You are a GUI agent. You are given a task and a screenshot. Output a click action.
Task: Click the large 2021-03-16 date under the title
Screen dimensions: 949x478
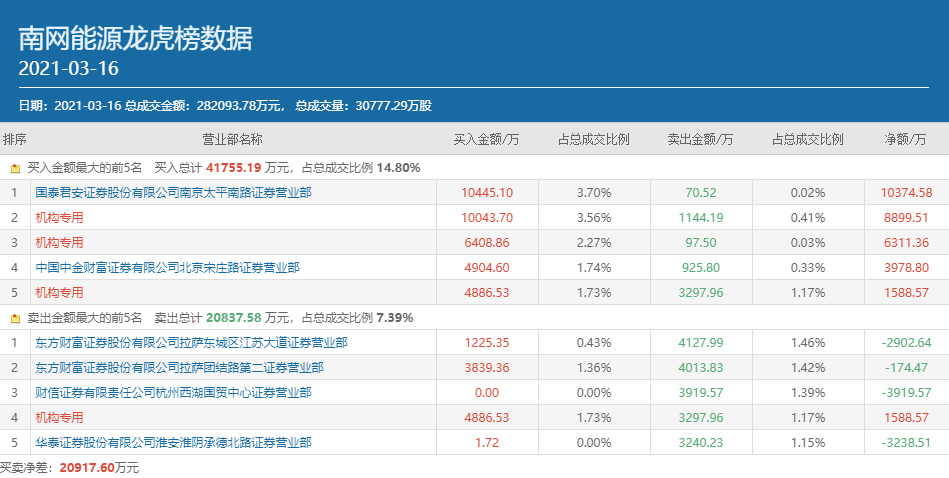69,69
